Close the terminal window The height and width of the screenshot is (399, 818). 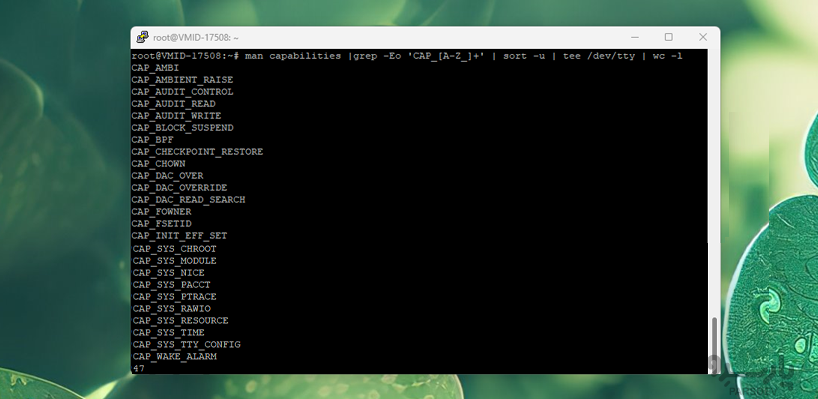click(x=703, y=37)
